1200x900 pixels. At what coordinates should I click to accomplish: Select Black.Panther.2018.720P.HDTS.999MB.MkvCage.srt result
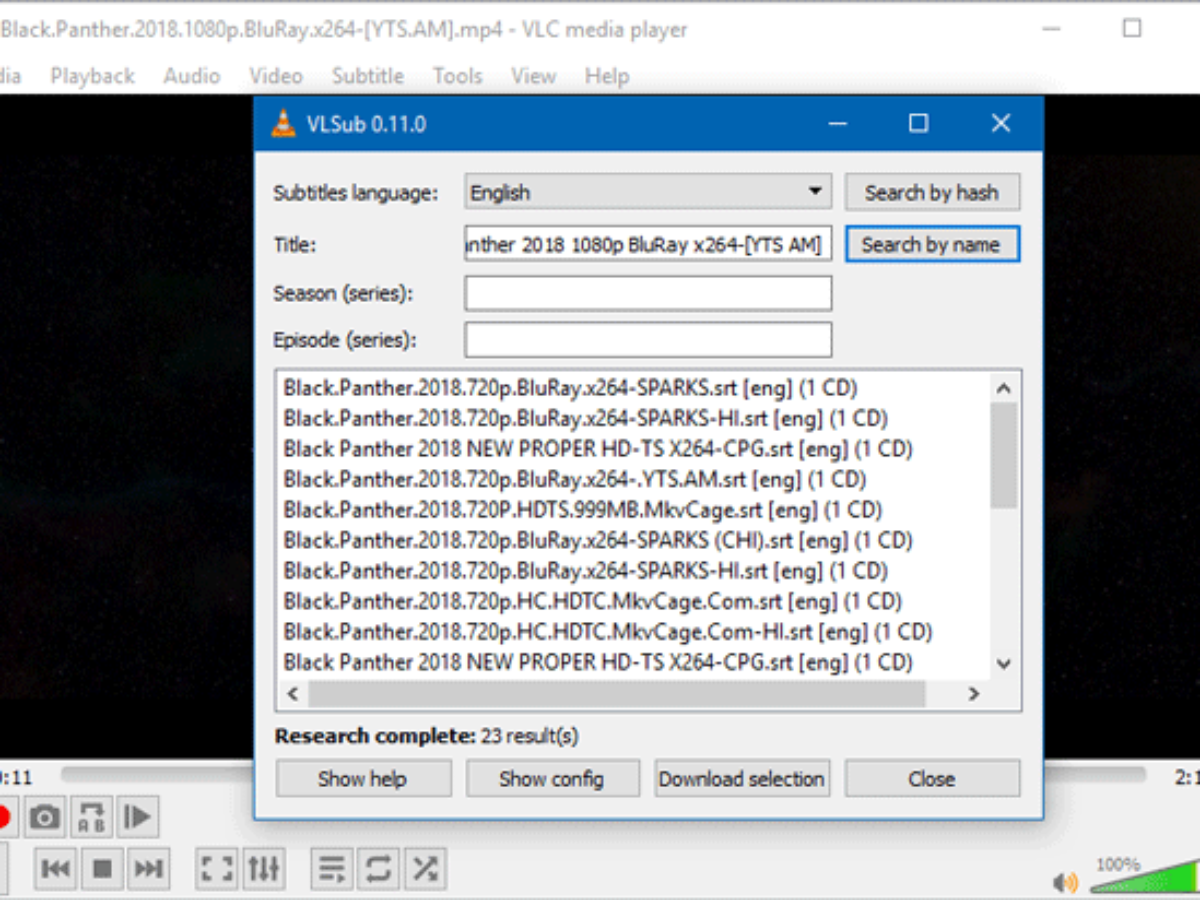coord(583,510)
